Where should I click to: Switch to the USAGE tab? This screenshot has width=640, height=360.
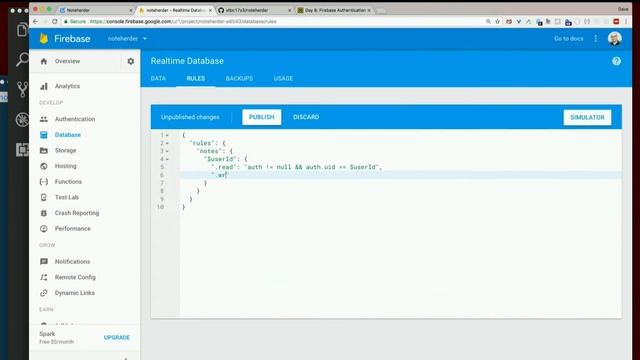(283, 78)
